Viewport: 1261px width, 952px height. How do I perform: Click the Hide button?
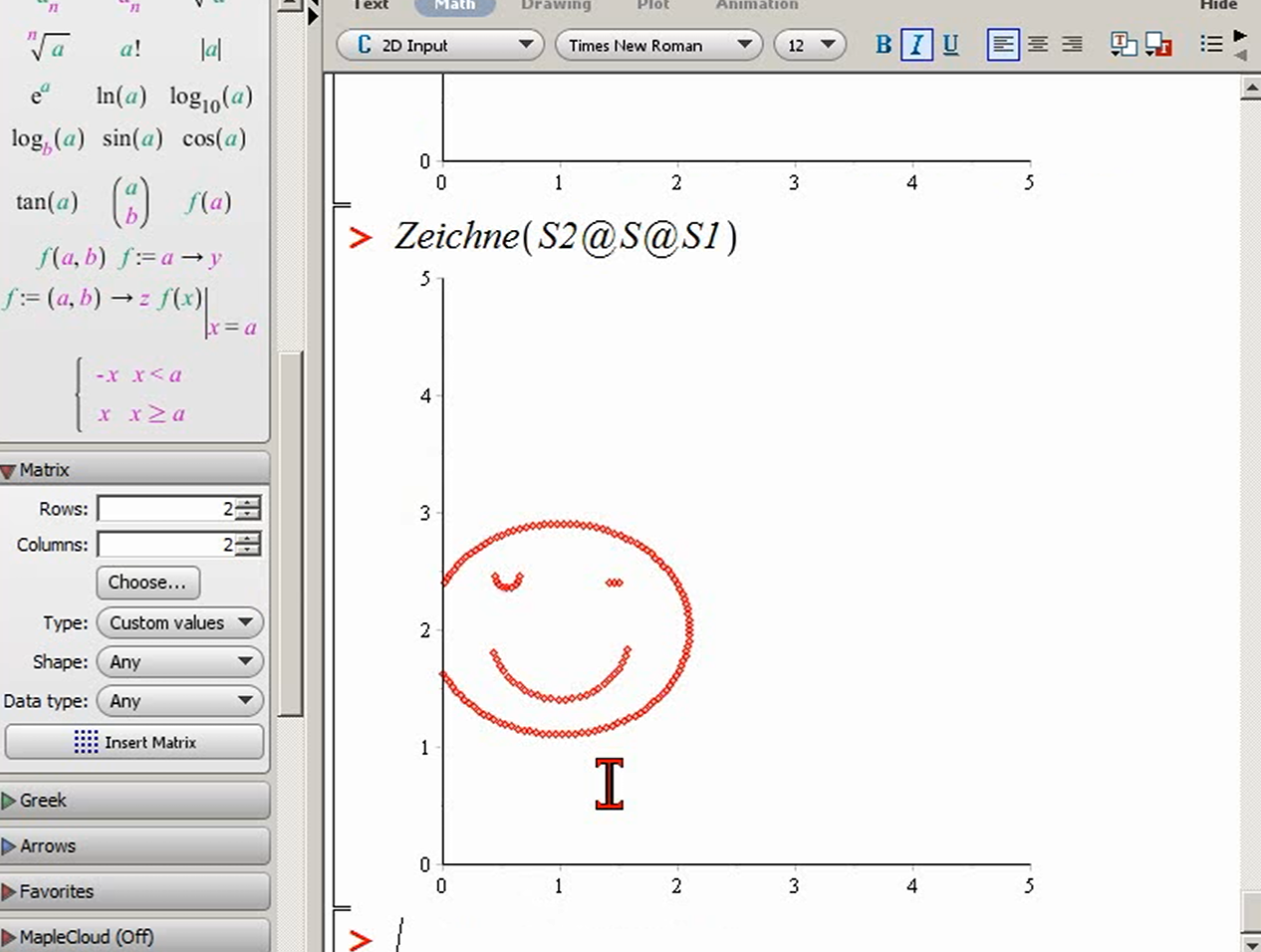pyautogui.click(x=1218, y=5)
